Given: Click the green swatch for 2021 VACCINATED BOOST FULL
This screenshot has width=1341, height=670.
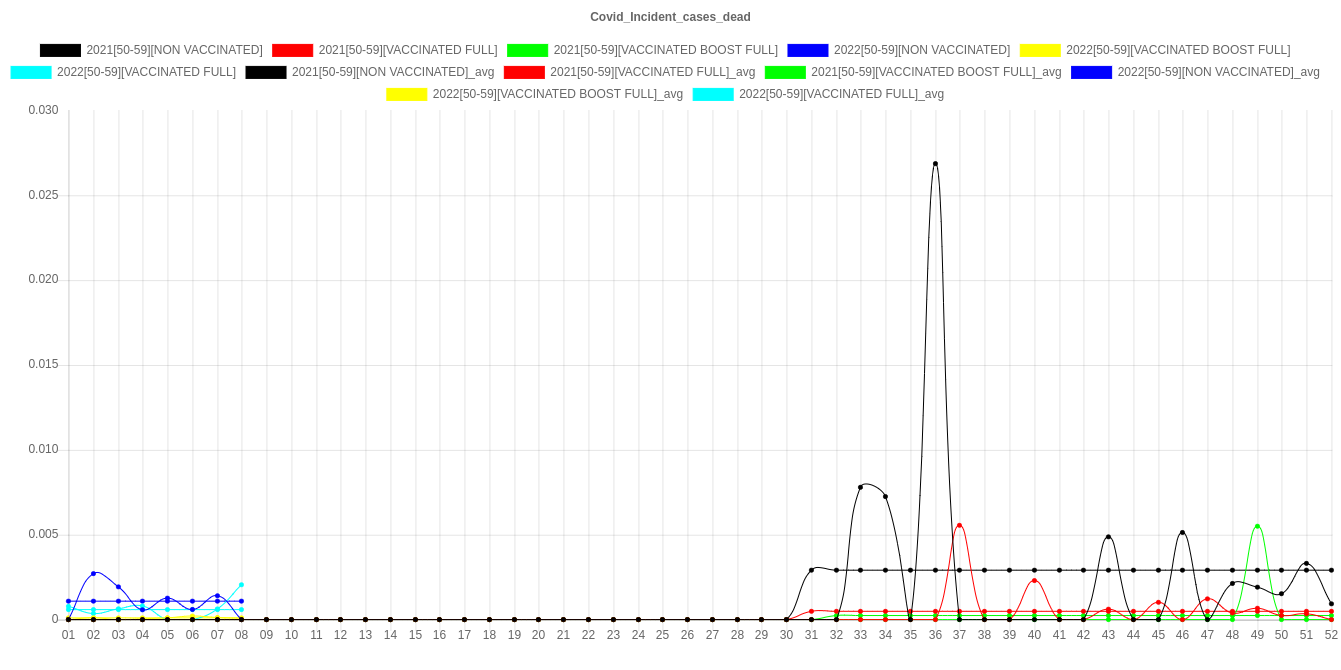Looking at the screenshot, I should pyautogui.click(x=527, y=50).
